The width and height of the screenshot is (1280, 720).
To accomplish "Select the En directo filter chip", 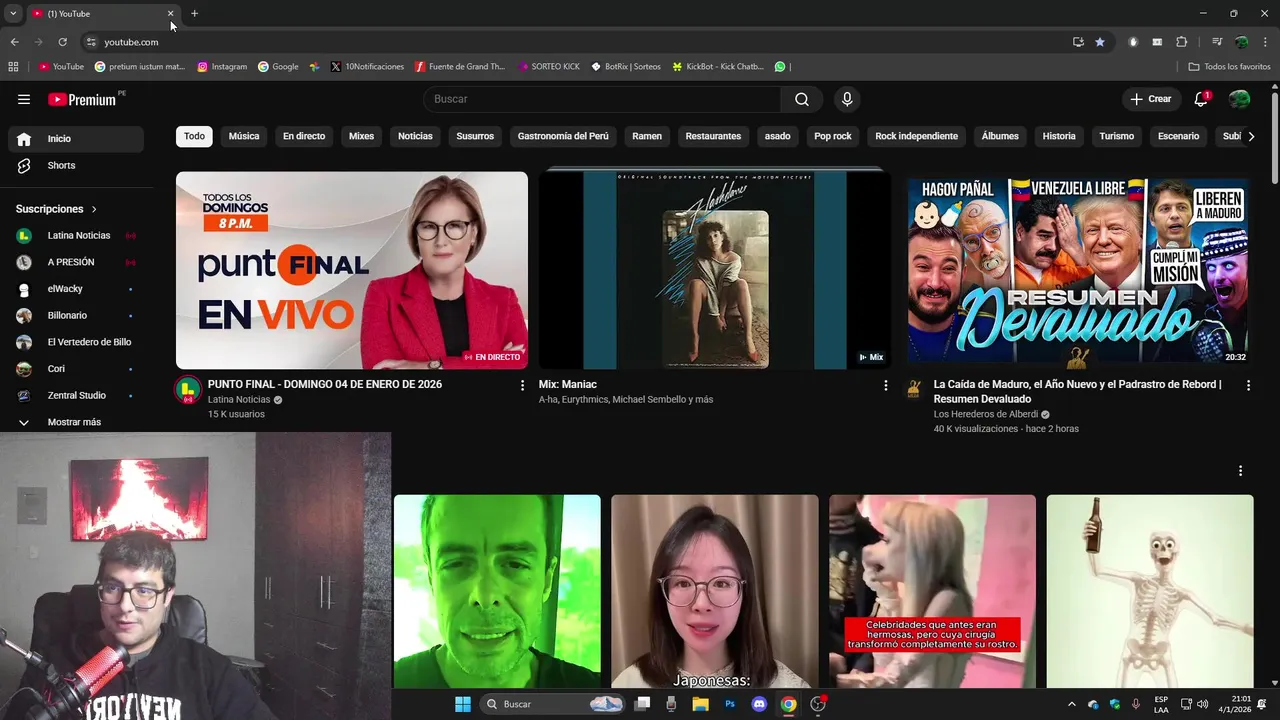I will pos(304,136).
